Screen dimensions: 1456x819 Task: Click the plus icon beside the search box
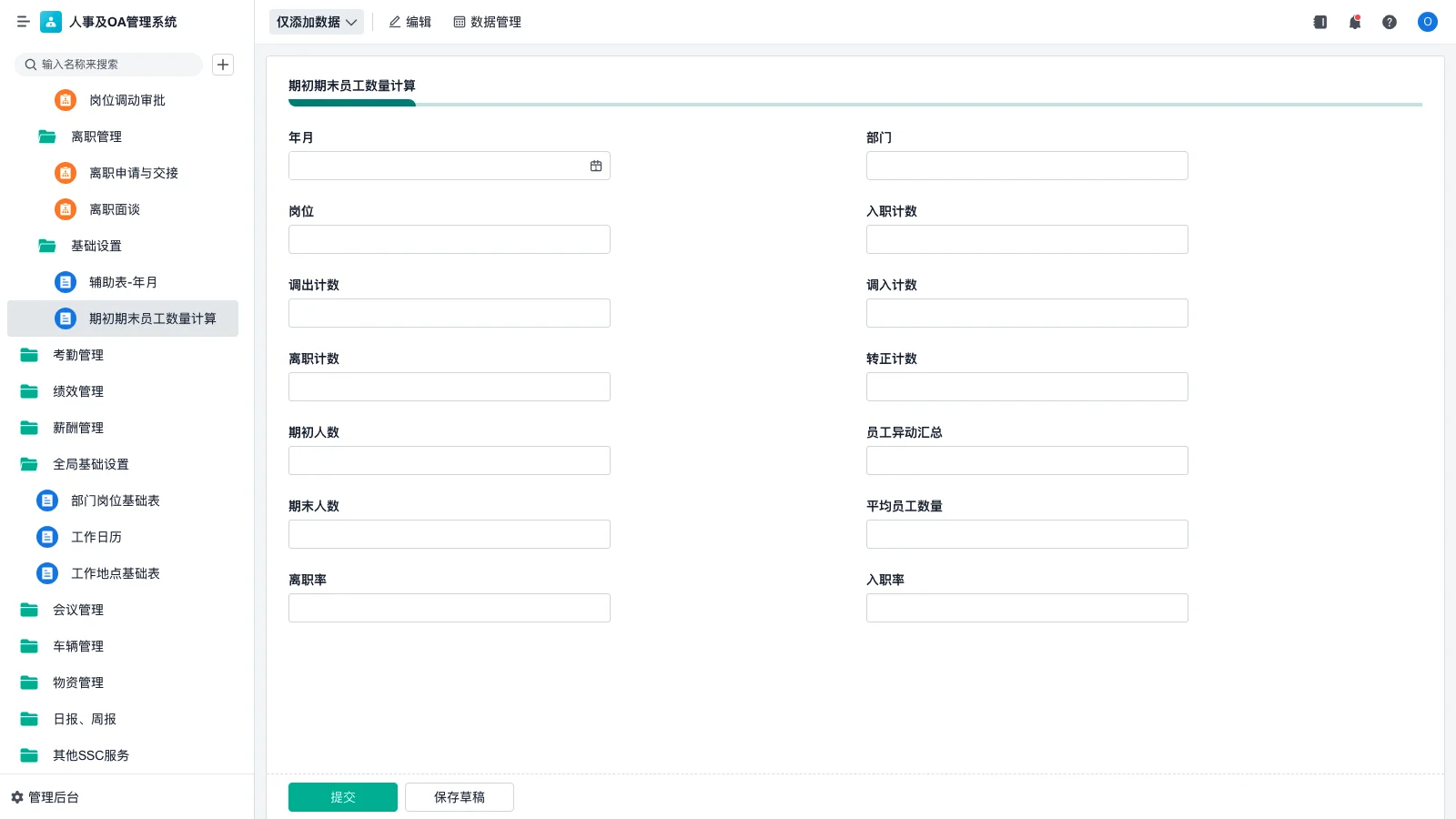coord(223,65)
